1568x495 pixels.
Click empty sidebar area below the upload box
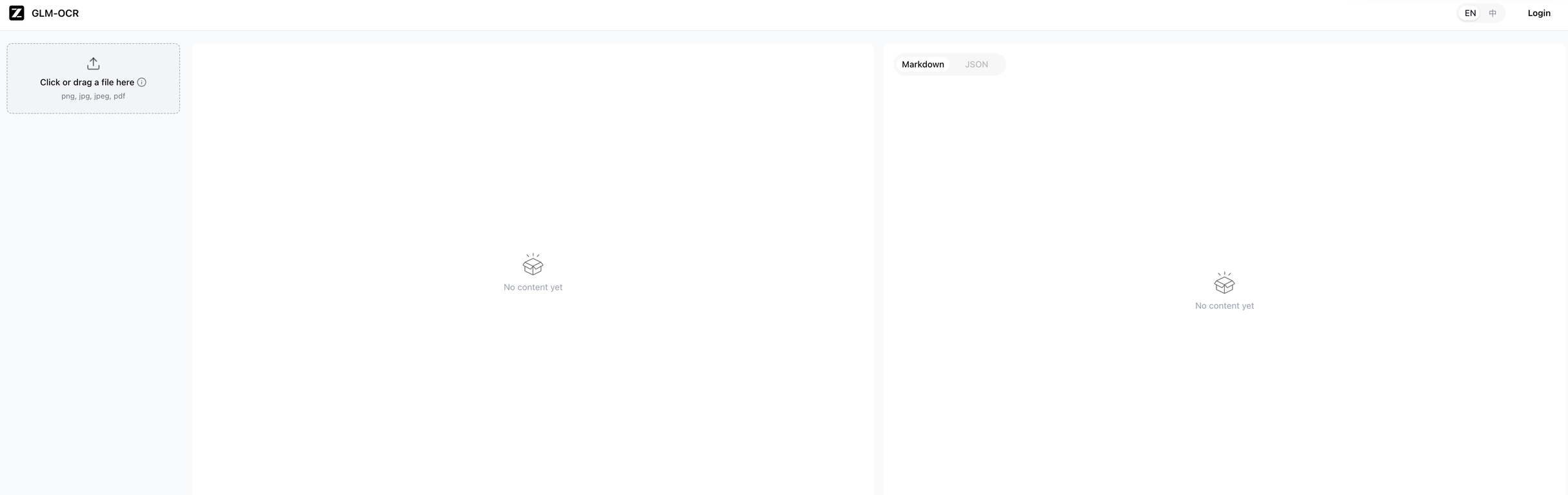(94, 290)
